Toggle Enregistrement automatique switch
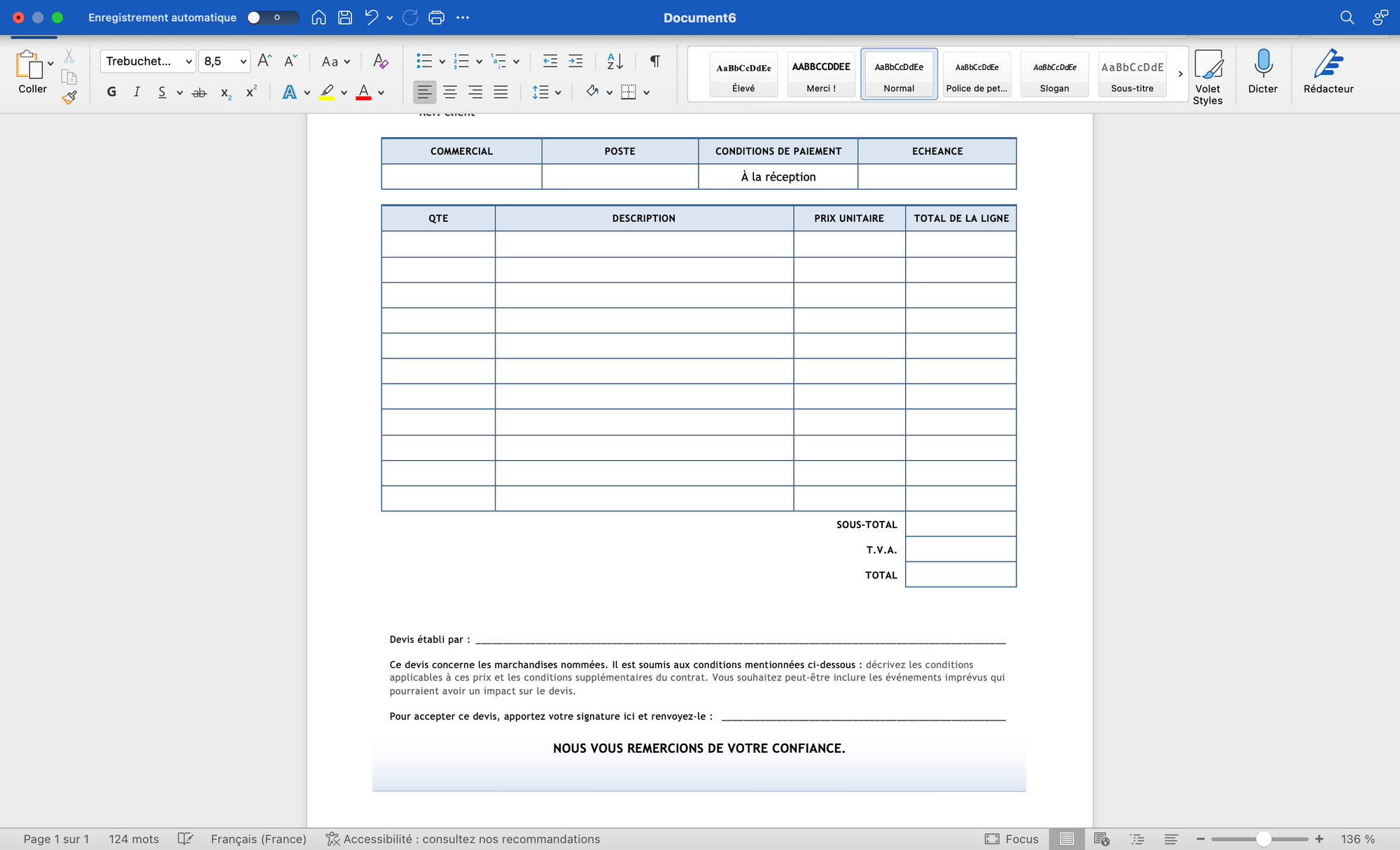 (x=272, y=18)
